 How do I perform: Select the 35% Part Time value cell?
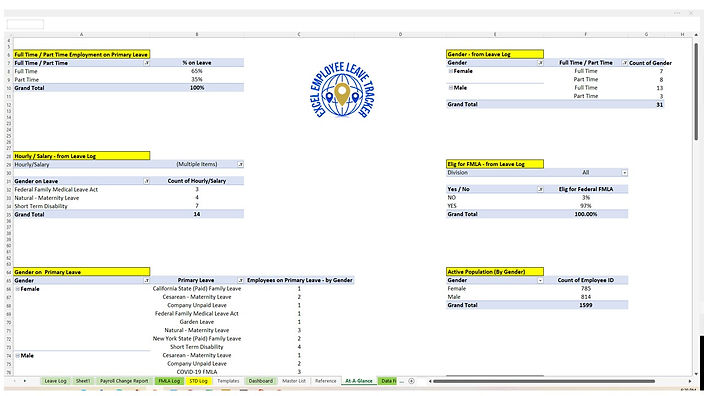tap(197, 79)
